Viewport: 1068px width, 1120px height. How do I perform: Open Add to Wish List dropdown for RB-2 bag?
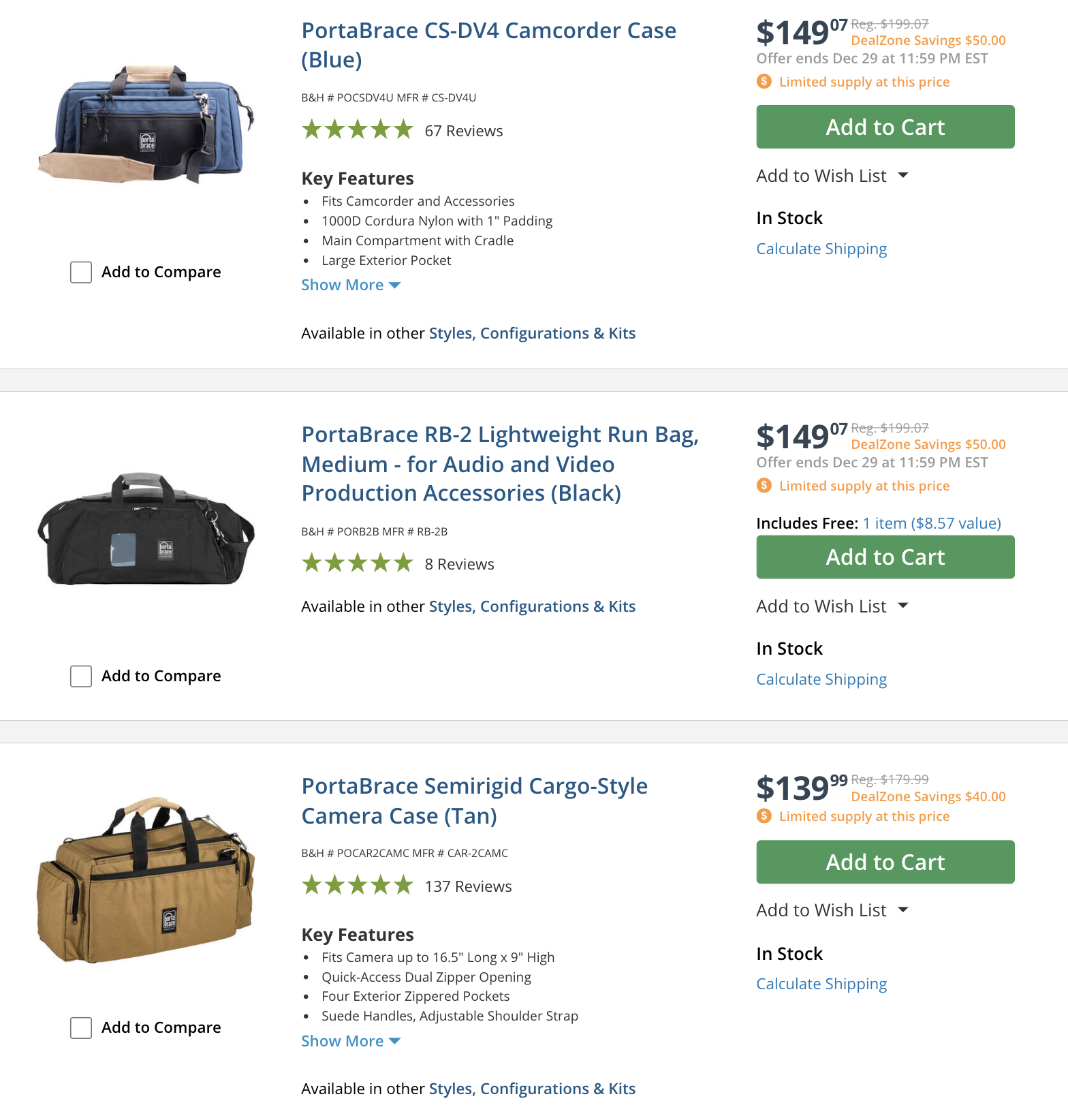[832, 606]
